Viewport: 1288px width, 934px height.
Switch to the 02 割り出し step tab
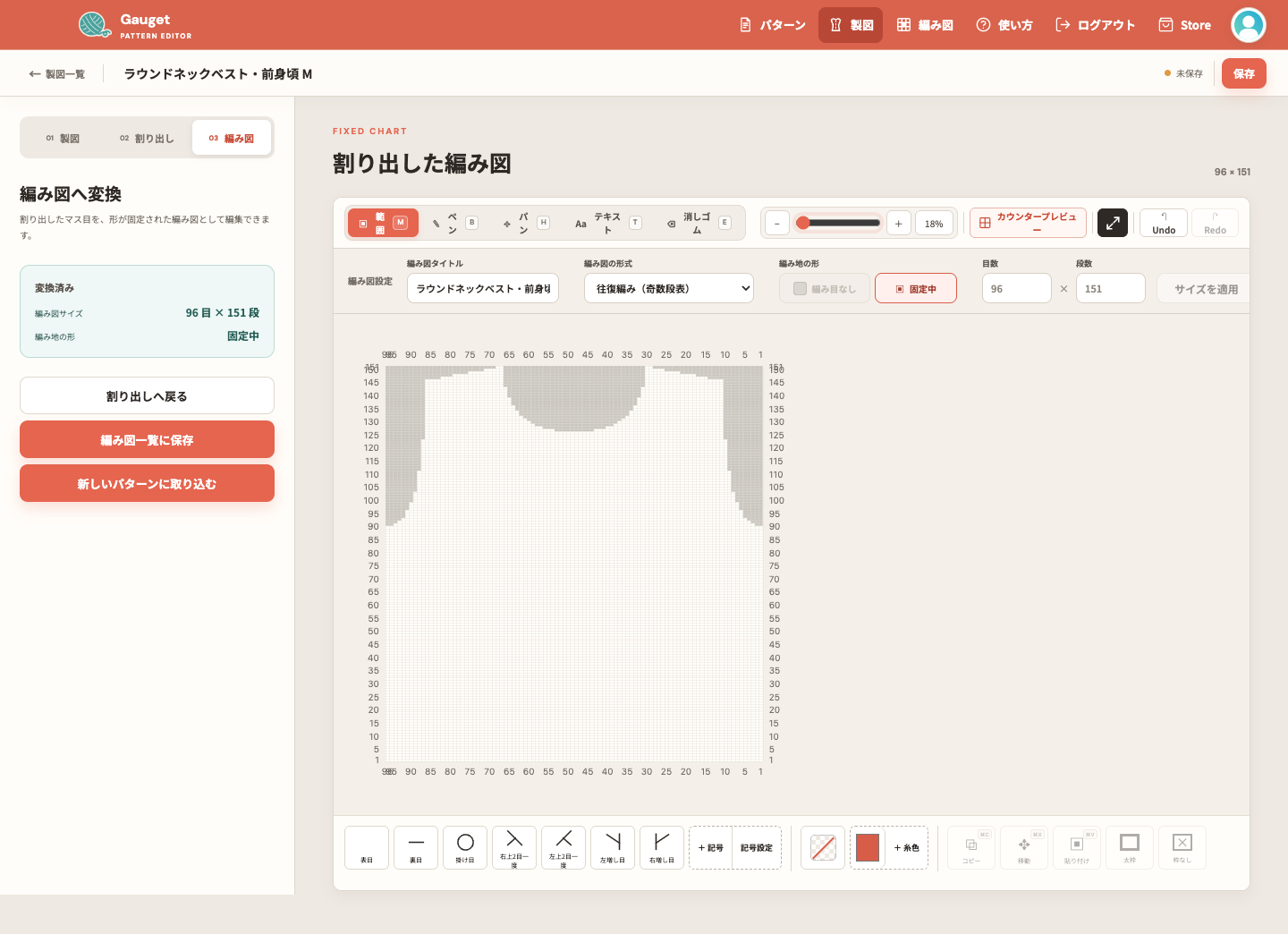tap(147, 139)
